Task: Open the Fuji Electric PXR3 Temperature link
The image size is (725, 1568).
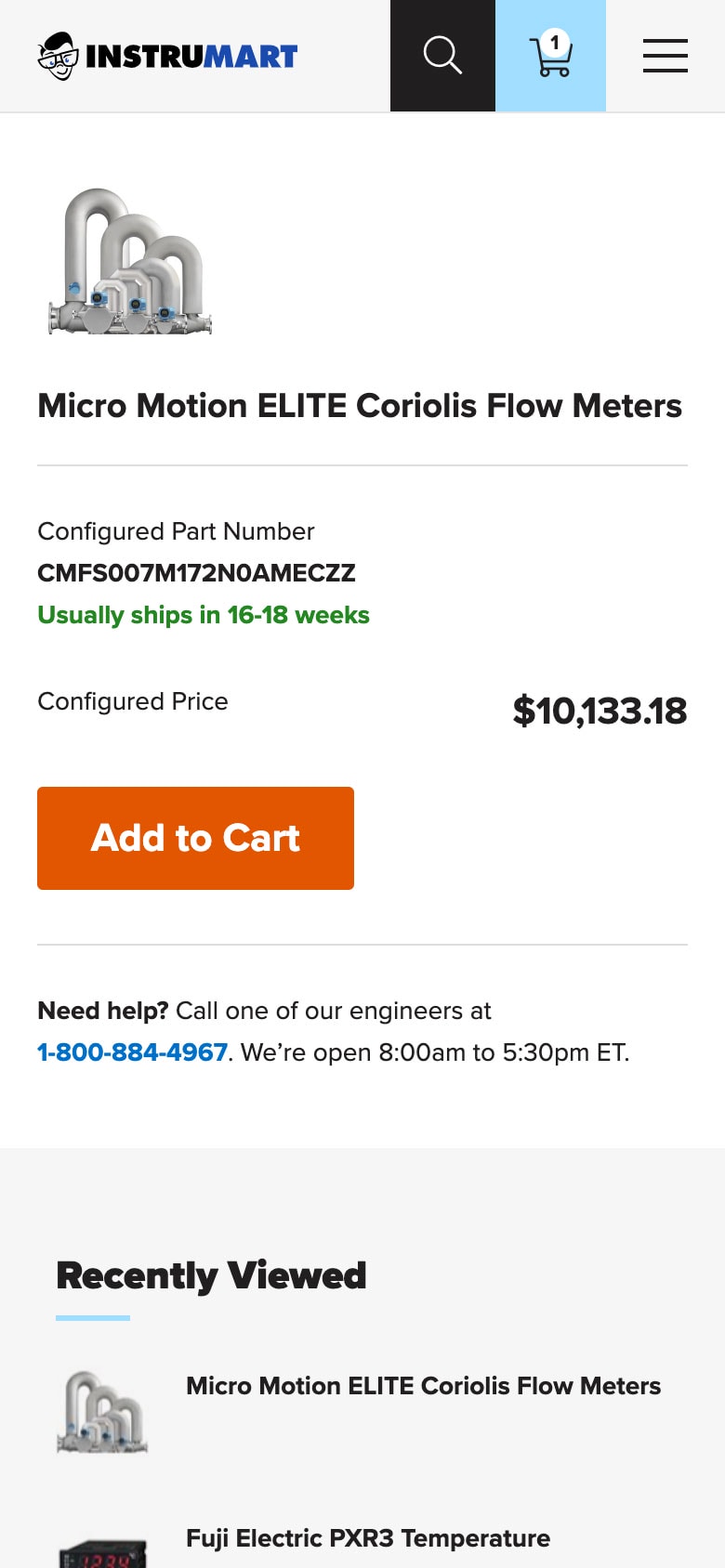Action: [x=367, y=1538]
